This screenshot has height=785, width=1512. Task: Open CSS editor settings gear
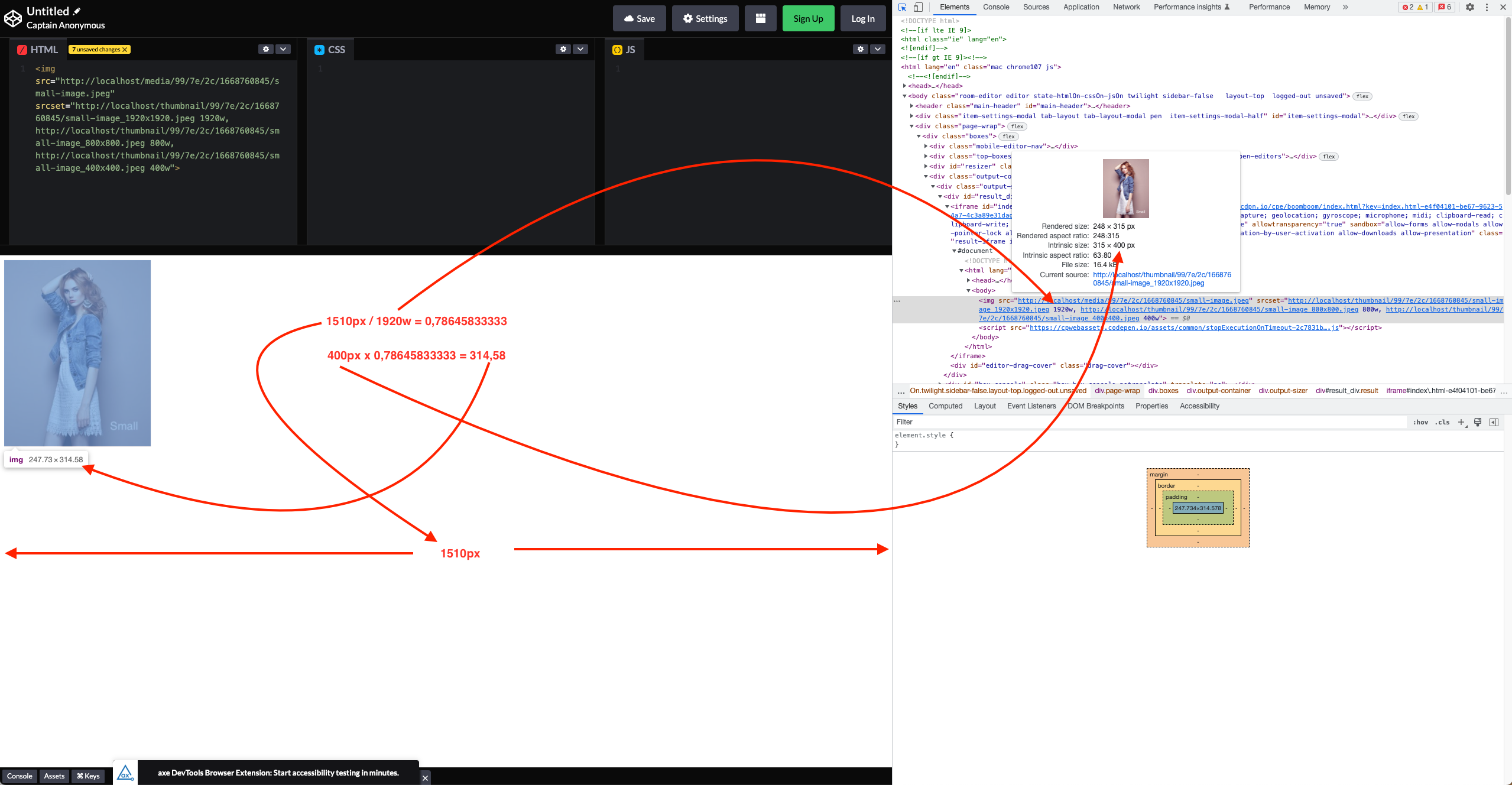coord(563,49)
